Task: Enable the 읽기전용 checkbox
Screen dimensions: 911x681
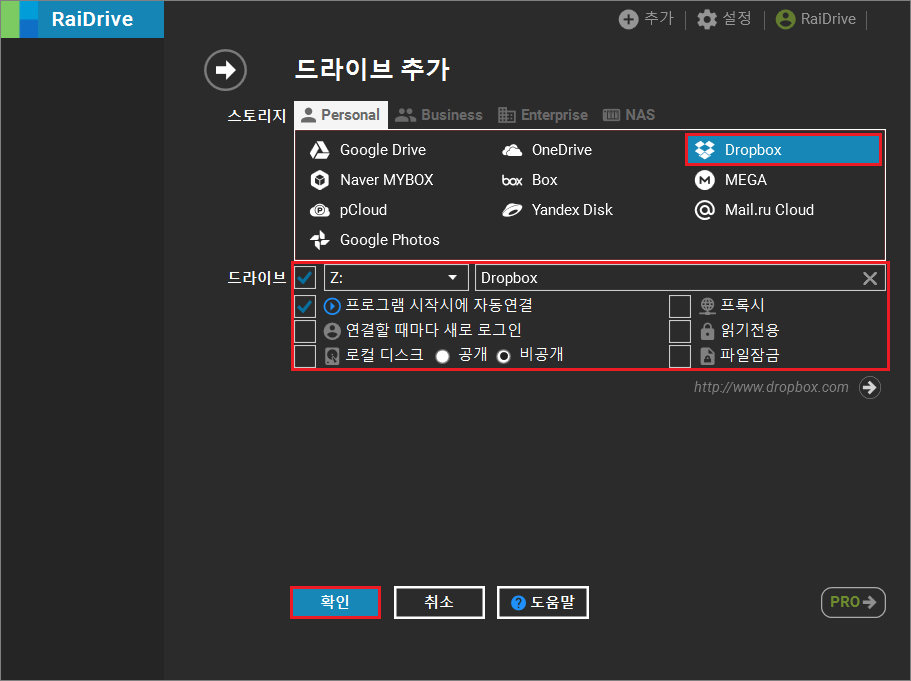Action: [x=680, y=331]
